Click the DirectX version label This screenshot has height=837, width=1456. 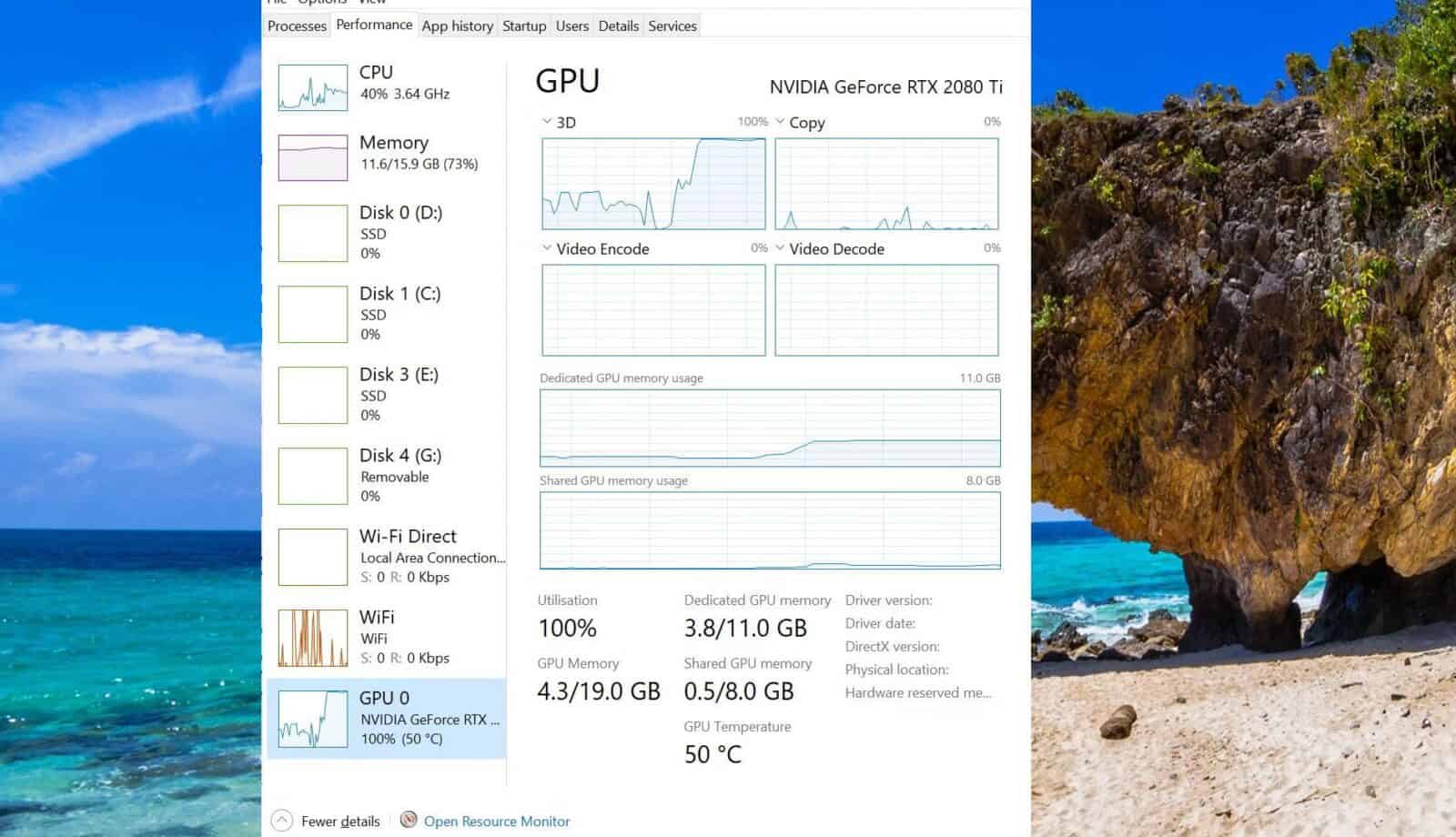(x=892, y=646)
